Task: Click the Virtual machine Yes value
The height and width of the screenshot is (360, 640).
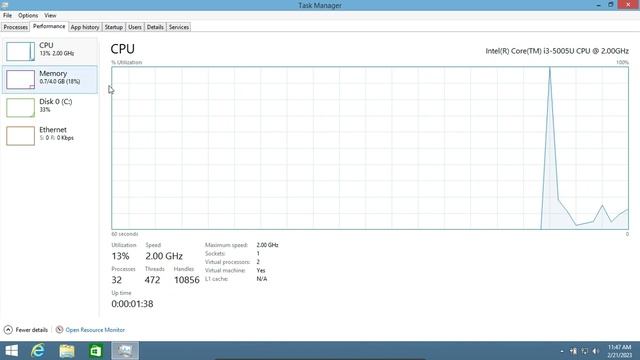Action: [261, 270]
